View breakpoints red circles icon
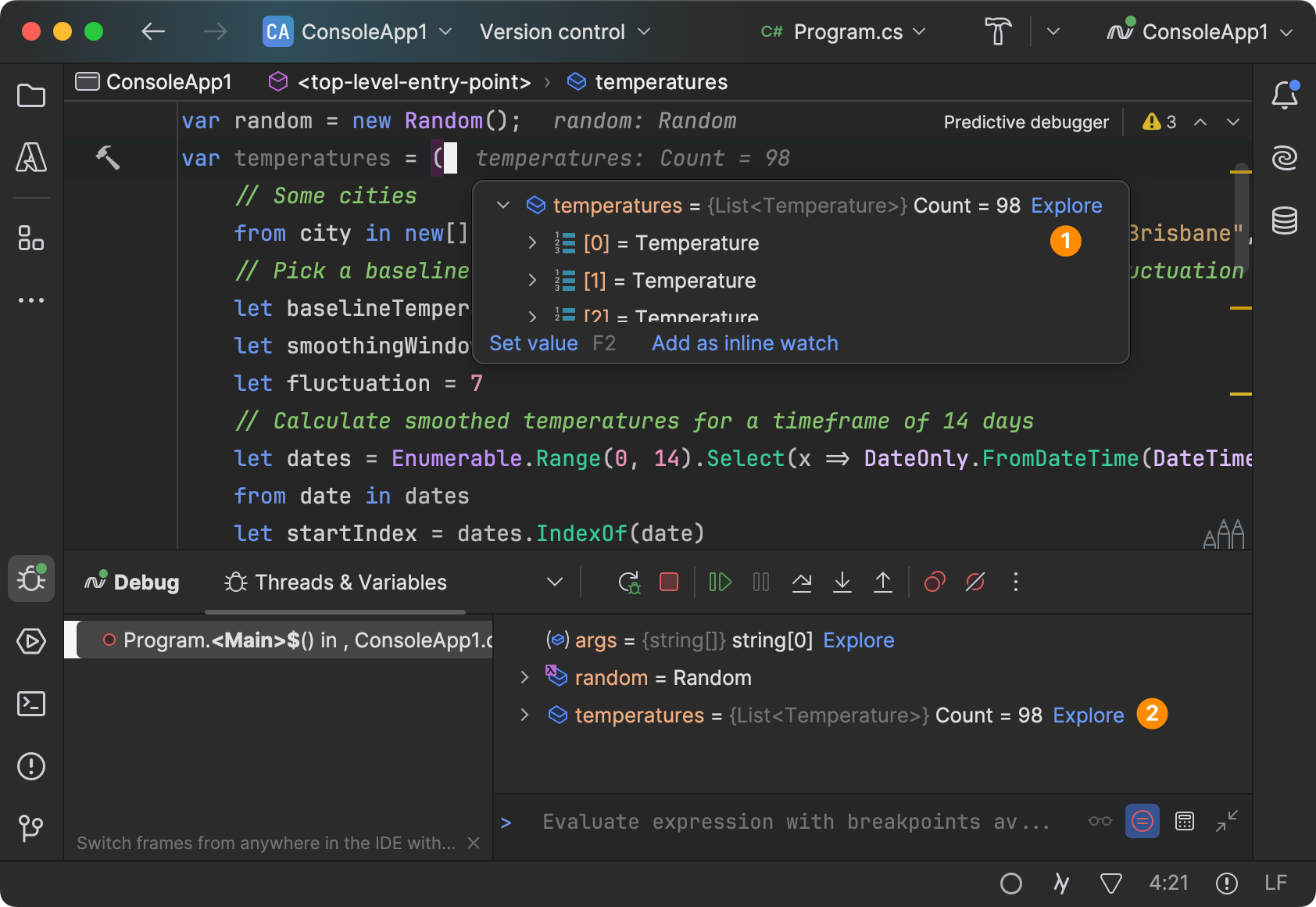 pyautogui.click(x=935, y=583)
